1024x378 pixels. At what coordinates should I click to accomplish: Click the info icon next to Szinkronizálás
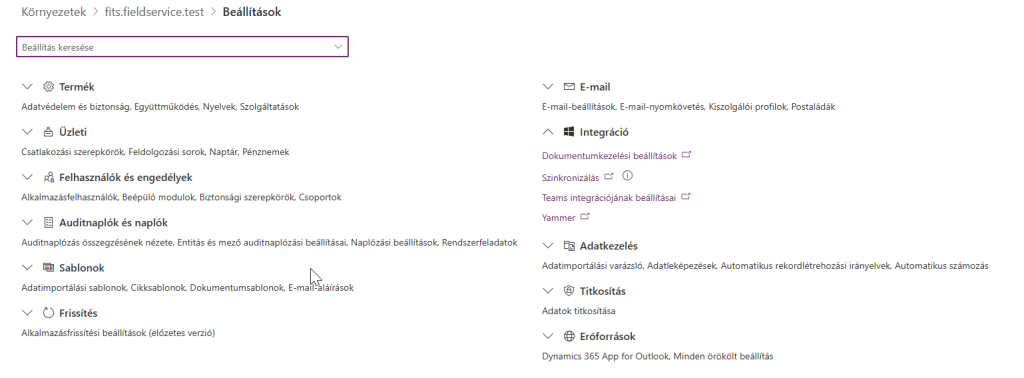coord(628,176)
